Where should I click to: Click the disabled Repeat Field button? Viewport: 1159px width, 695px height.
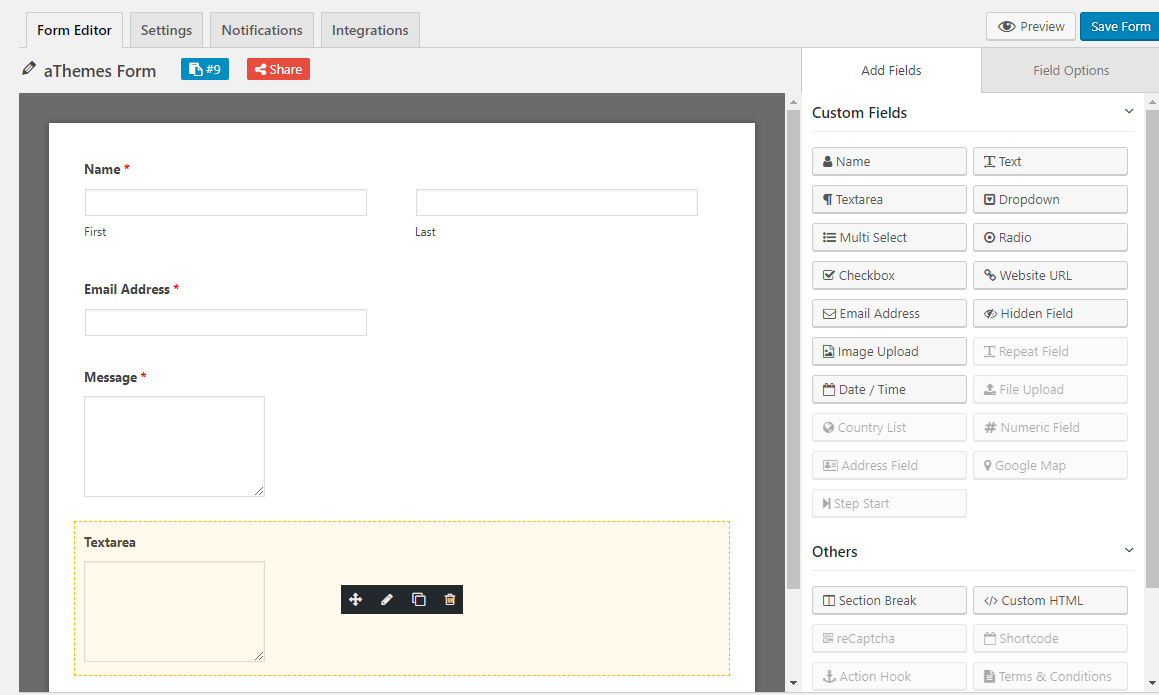(x=1050, y=351)
